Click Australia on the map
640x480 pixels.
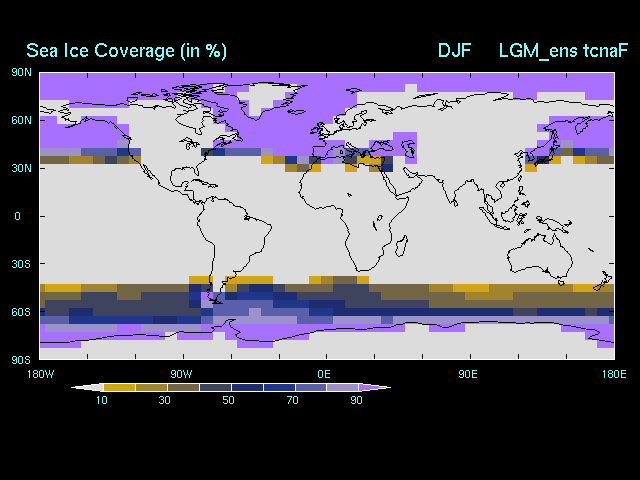[x=540, y=256]
